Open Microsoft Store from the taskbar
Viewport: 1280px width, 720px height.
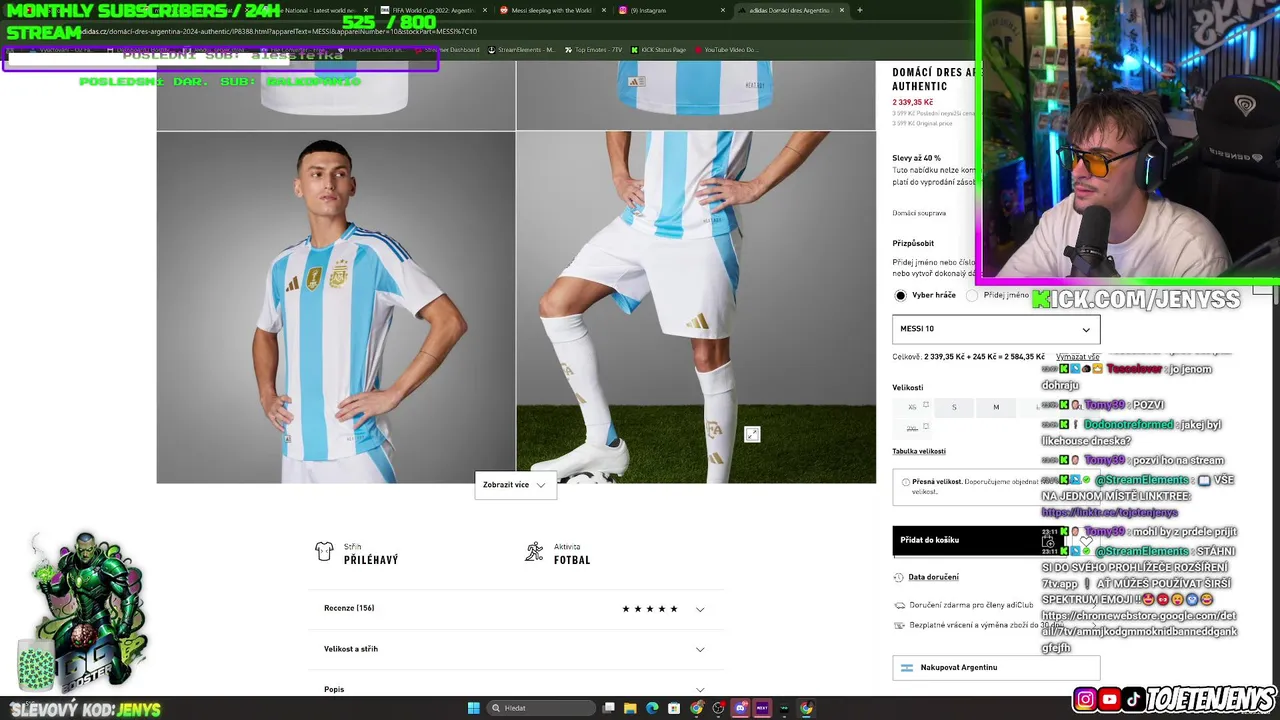tap(674, 708)
